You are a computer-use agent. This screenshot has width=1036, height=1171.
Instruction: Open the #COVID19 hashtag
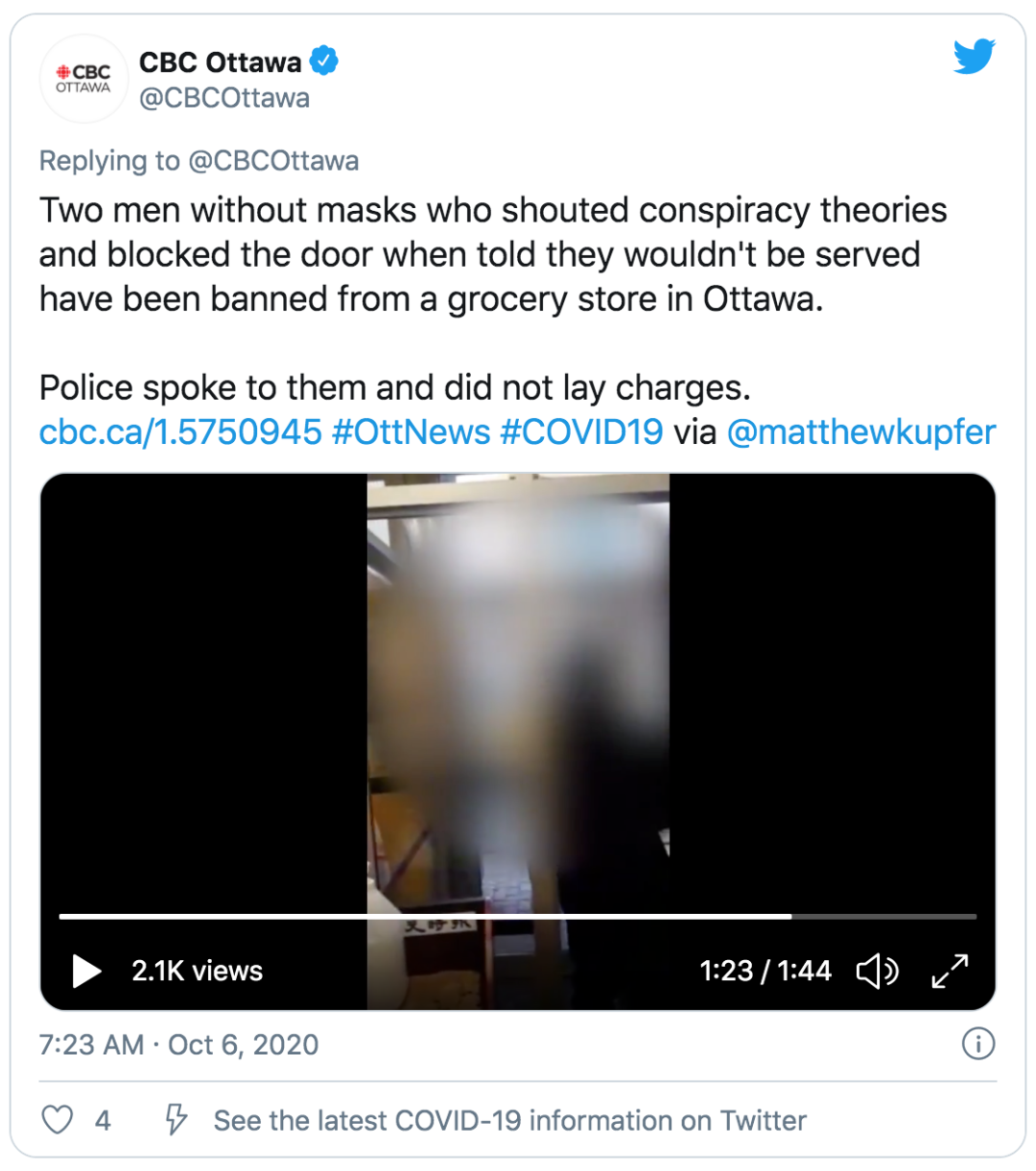click(581, 432)
